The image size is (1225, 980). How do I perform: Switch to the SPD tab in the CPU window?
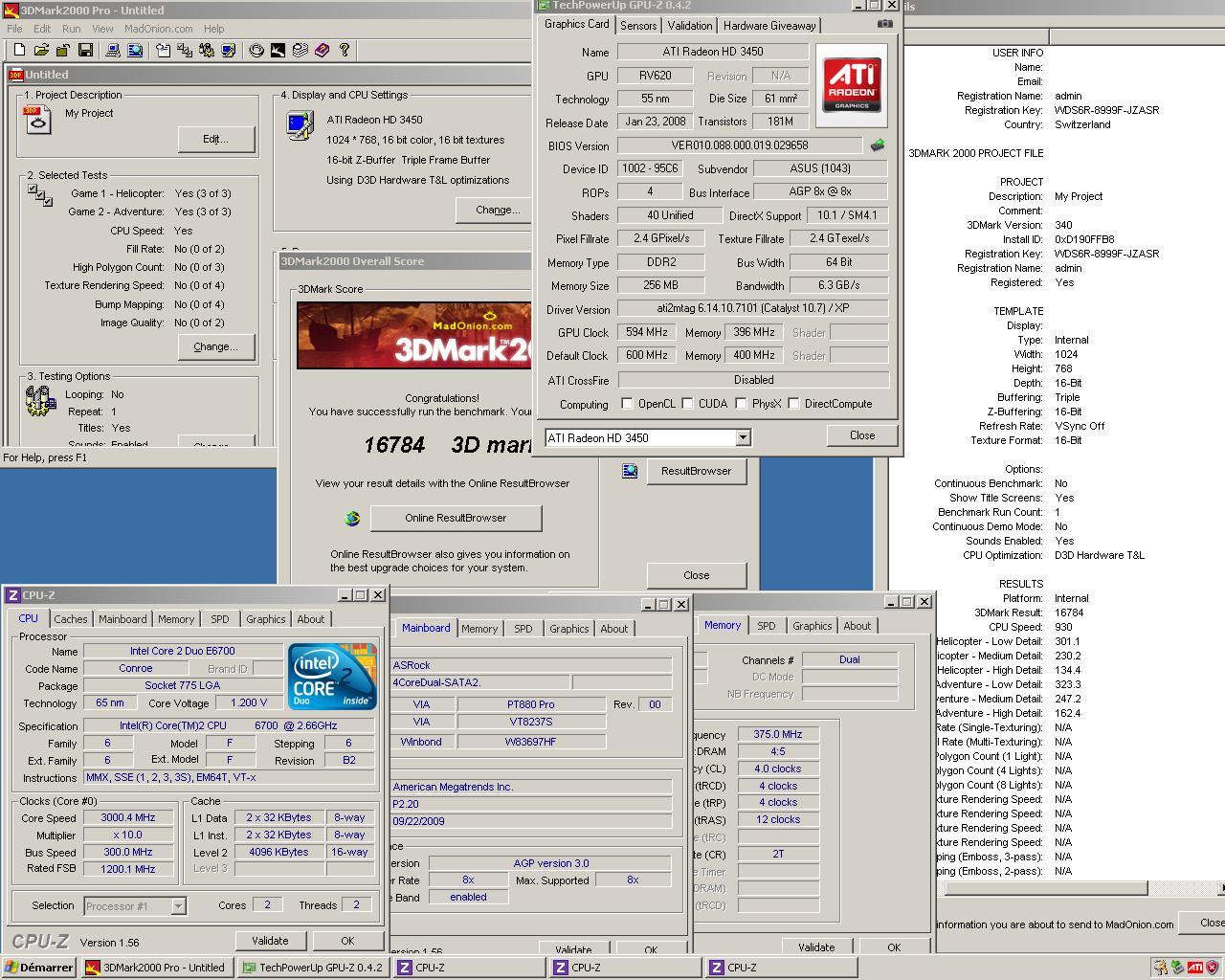[219, 619]
